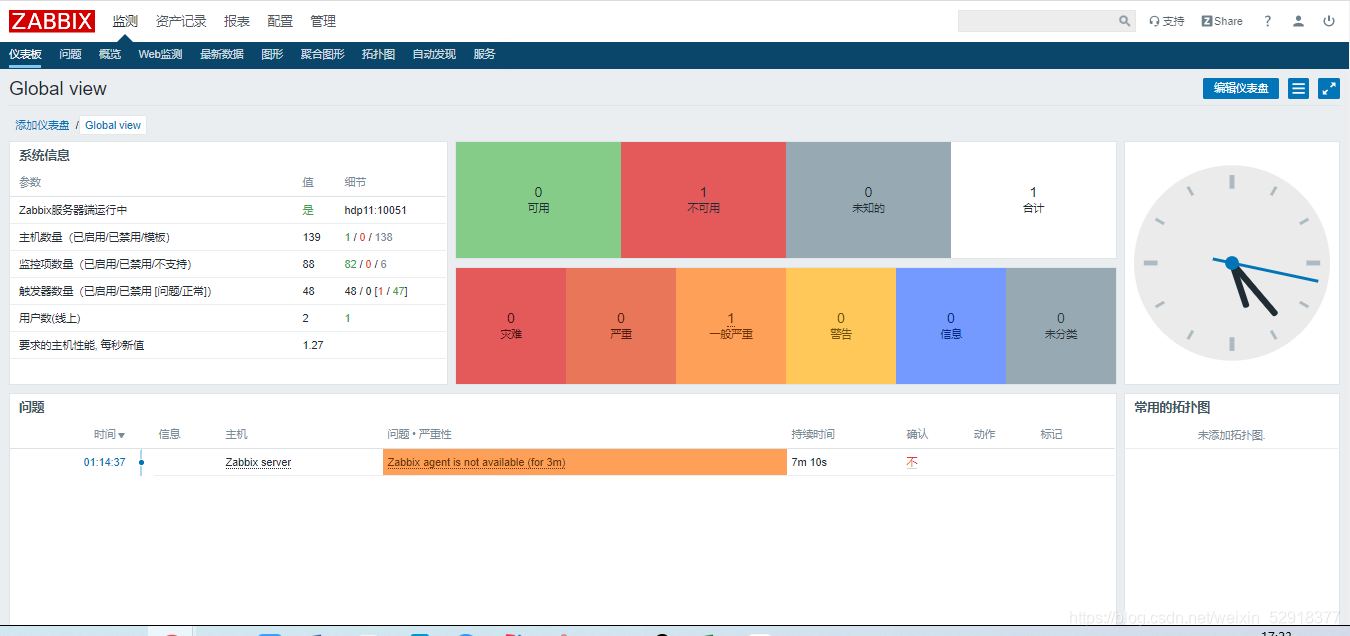
Task: Open the 监测 top menu
Action: tap(125, 21)
